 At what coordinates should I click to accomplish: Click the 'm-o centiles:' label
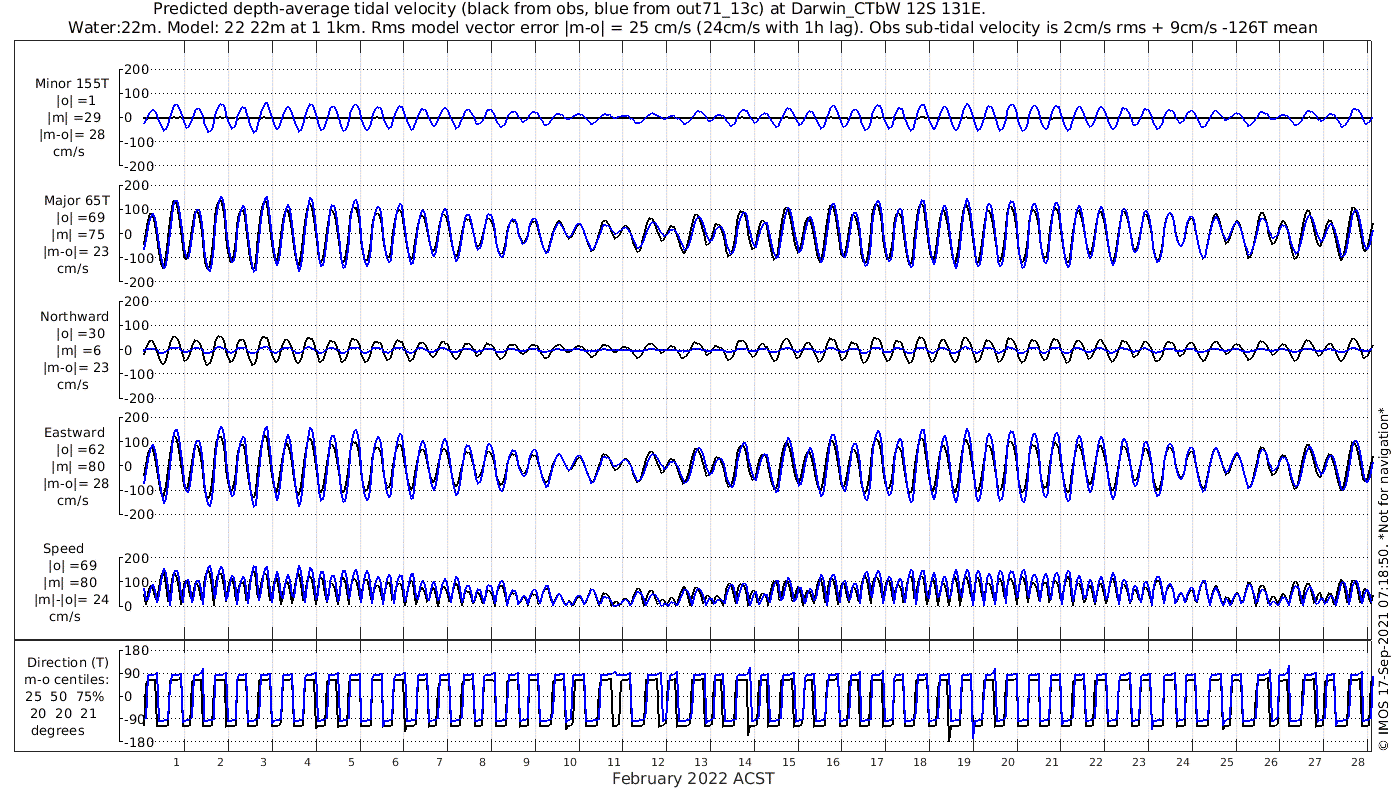pos(66,679)
